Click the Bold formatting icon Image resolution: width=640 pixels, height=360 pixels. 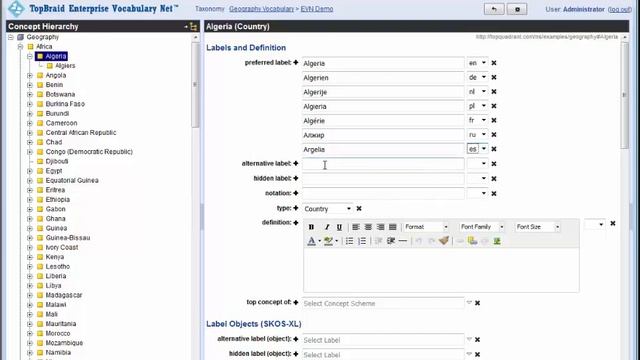(311, 227)
